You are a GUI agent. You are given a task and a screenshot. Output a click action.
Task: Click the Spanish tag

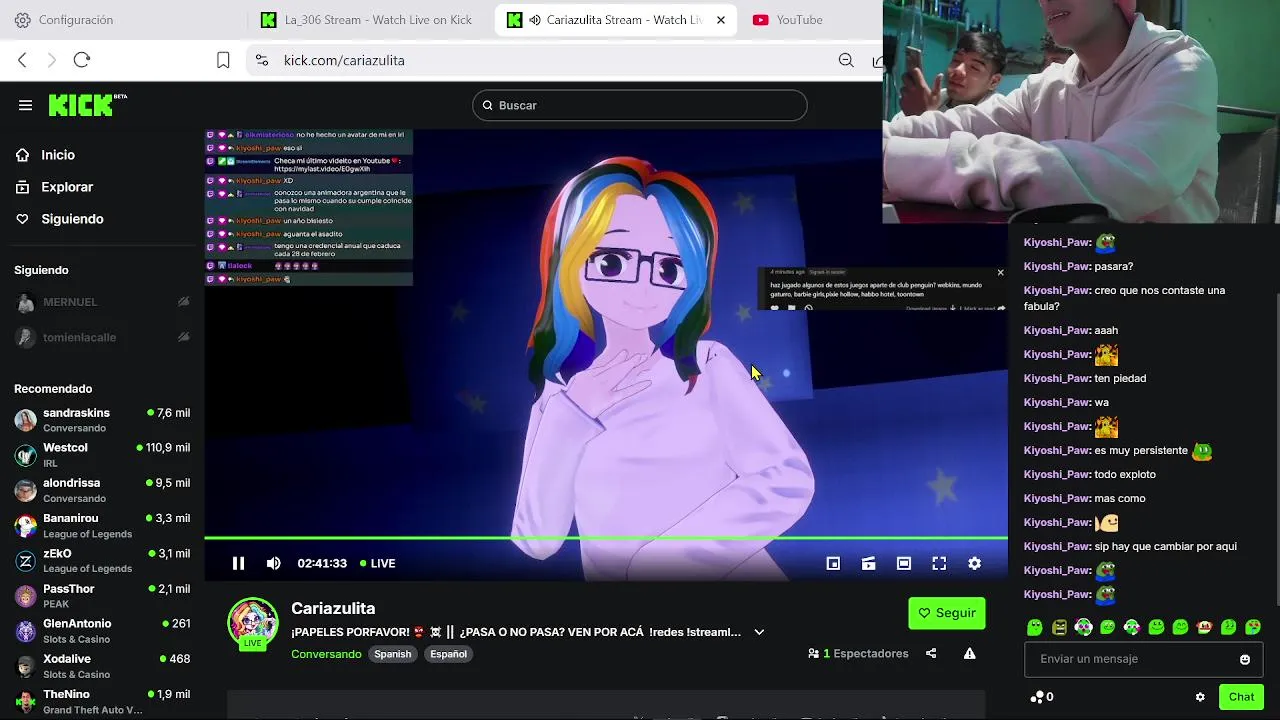pos(393,654)
